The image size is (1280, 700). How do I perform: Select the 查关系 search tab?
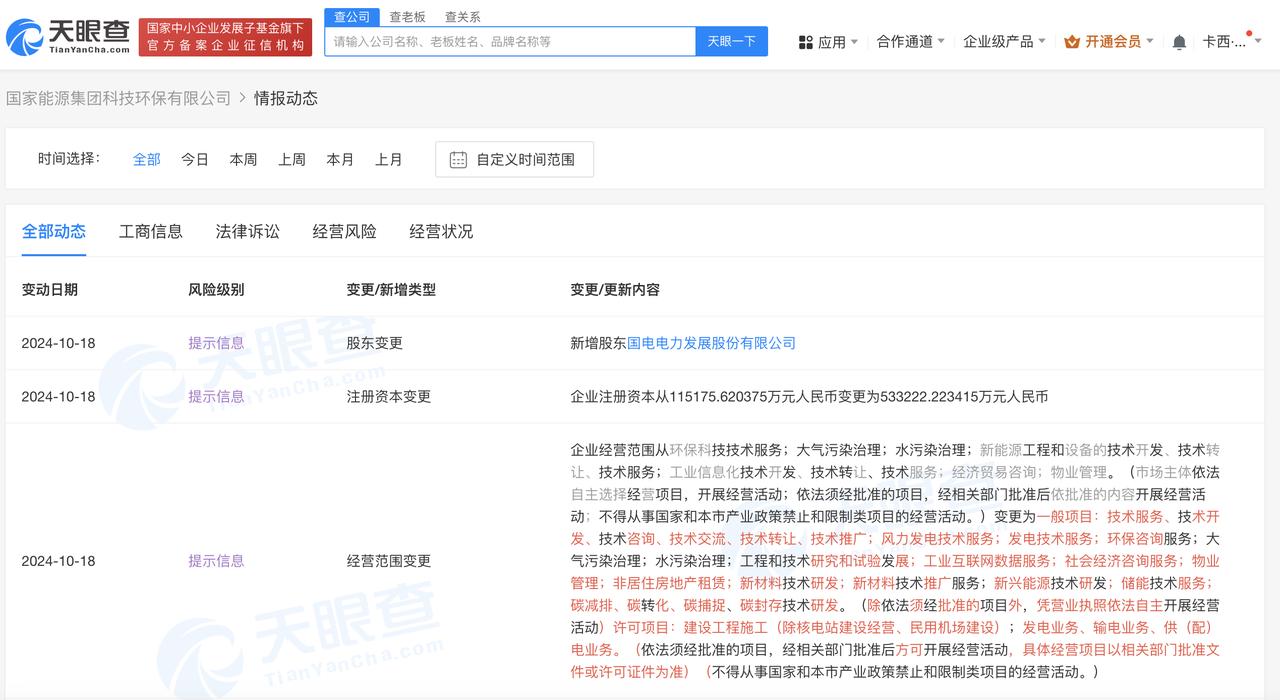[x=462, y=17]
